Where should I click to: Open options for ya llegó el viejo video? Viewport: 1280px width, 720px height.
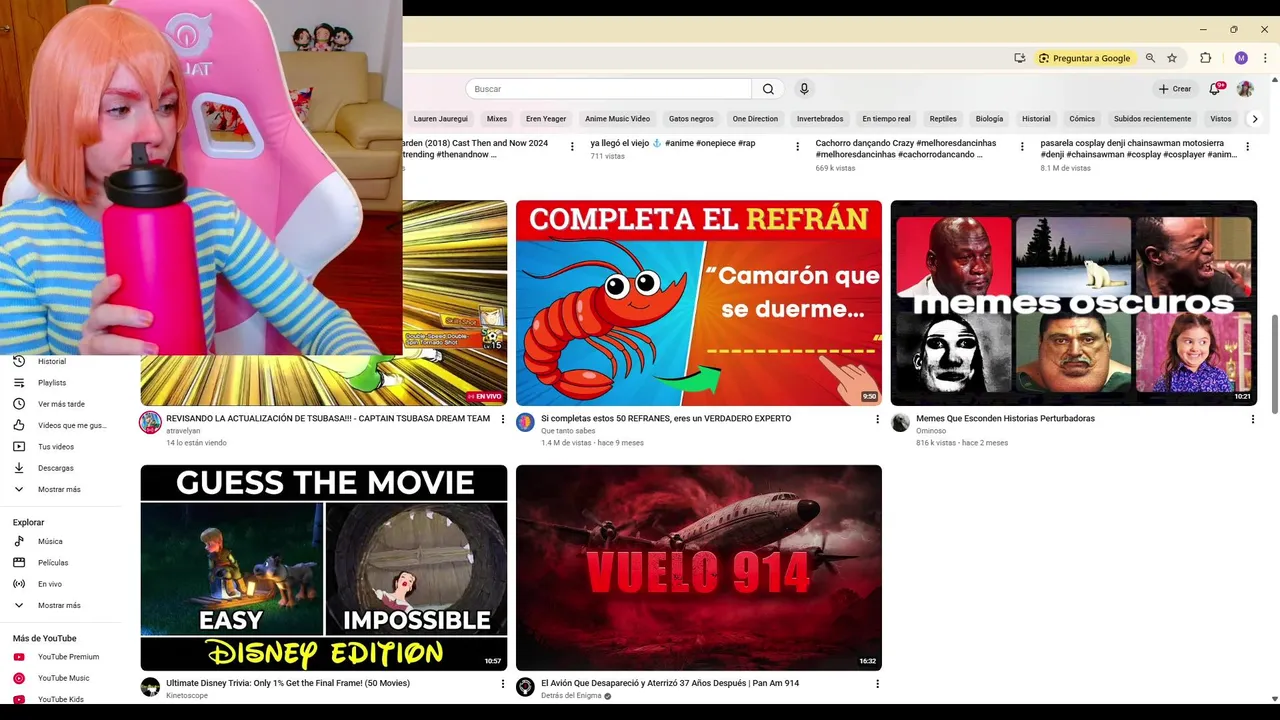797,146
